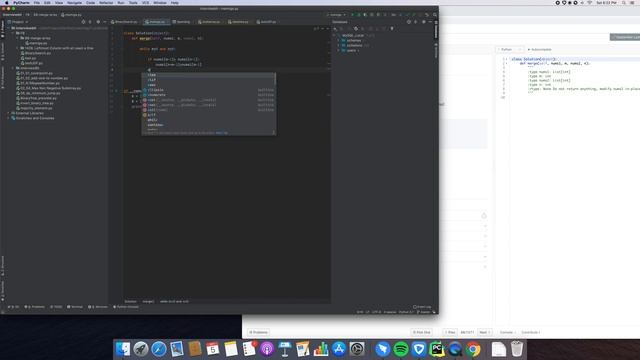Click Next button in browser window
Viewport: 640px width, 360px height.
[484, 332]
